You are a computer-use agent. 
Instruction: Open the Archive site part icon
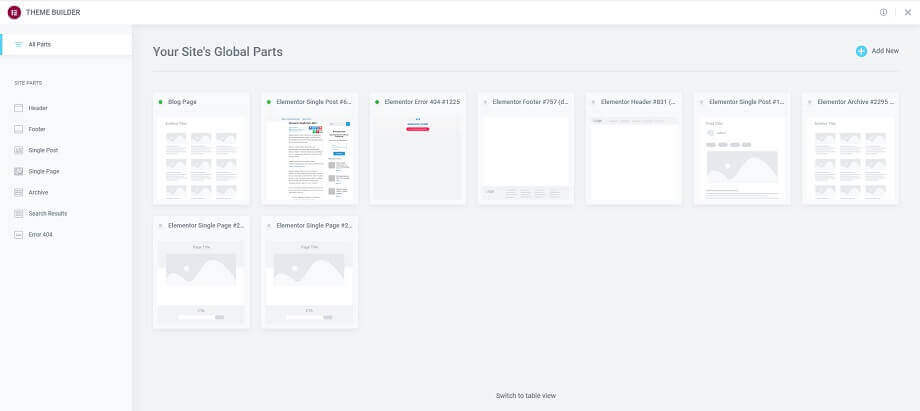point(18,193)
